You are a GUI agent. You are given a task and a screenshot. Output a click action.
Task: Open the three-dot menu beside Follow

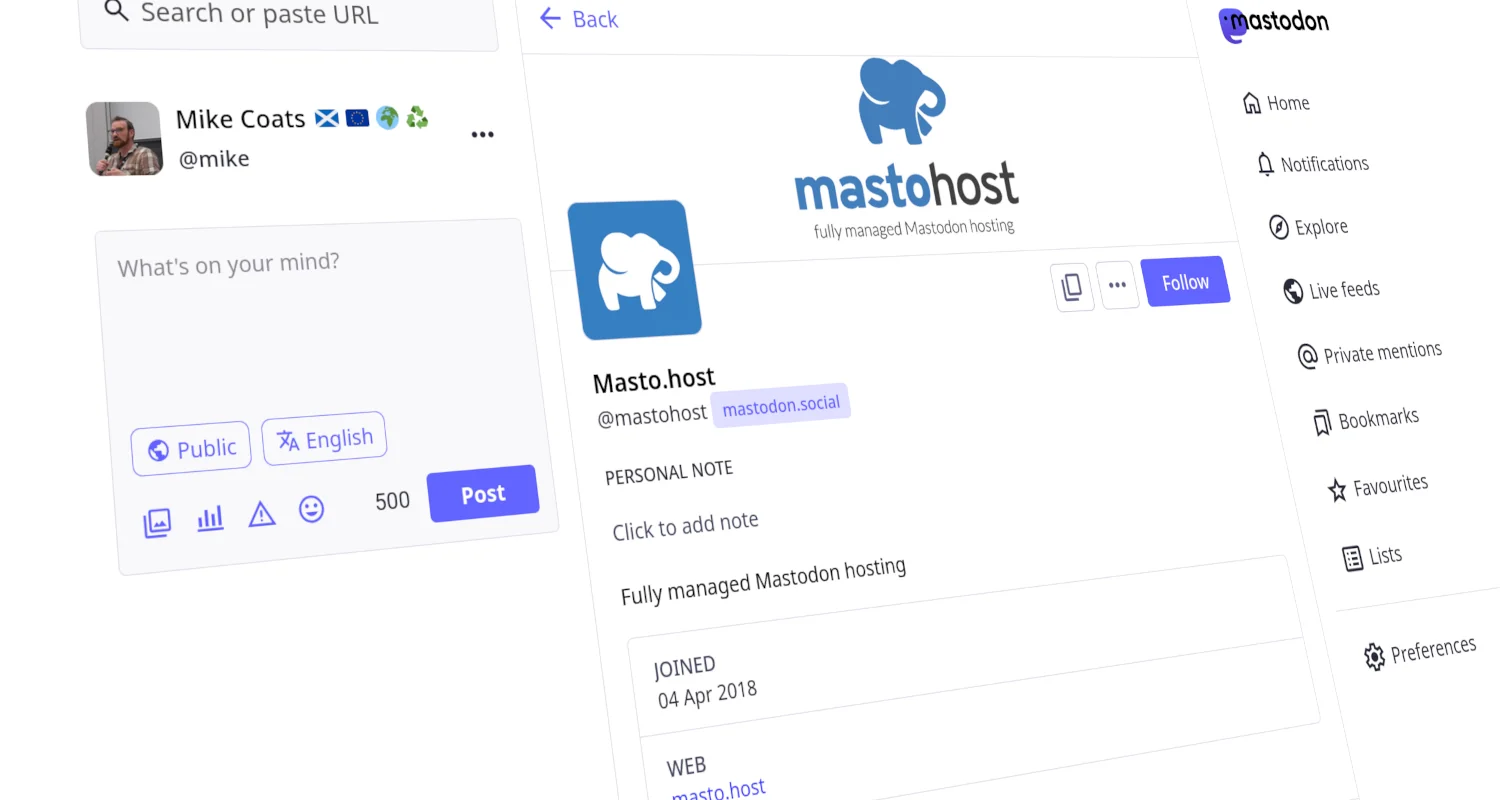click(1118, 285)
